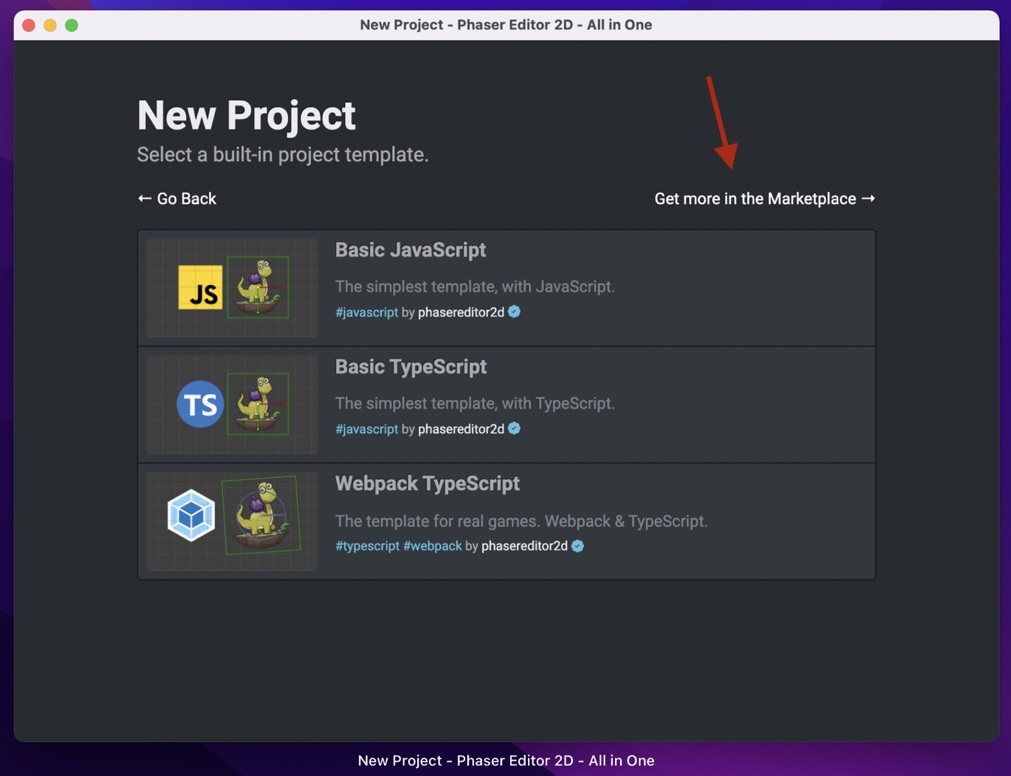Go back to the previous page
This screenshot has height=776, width=1011.
[177, 199]
